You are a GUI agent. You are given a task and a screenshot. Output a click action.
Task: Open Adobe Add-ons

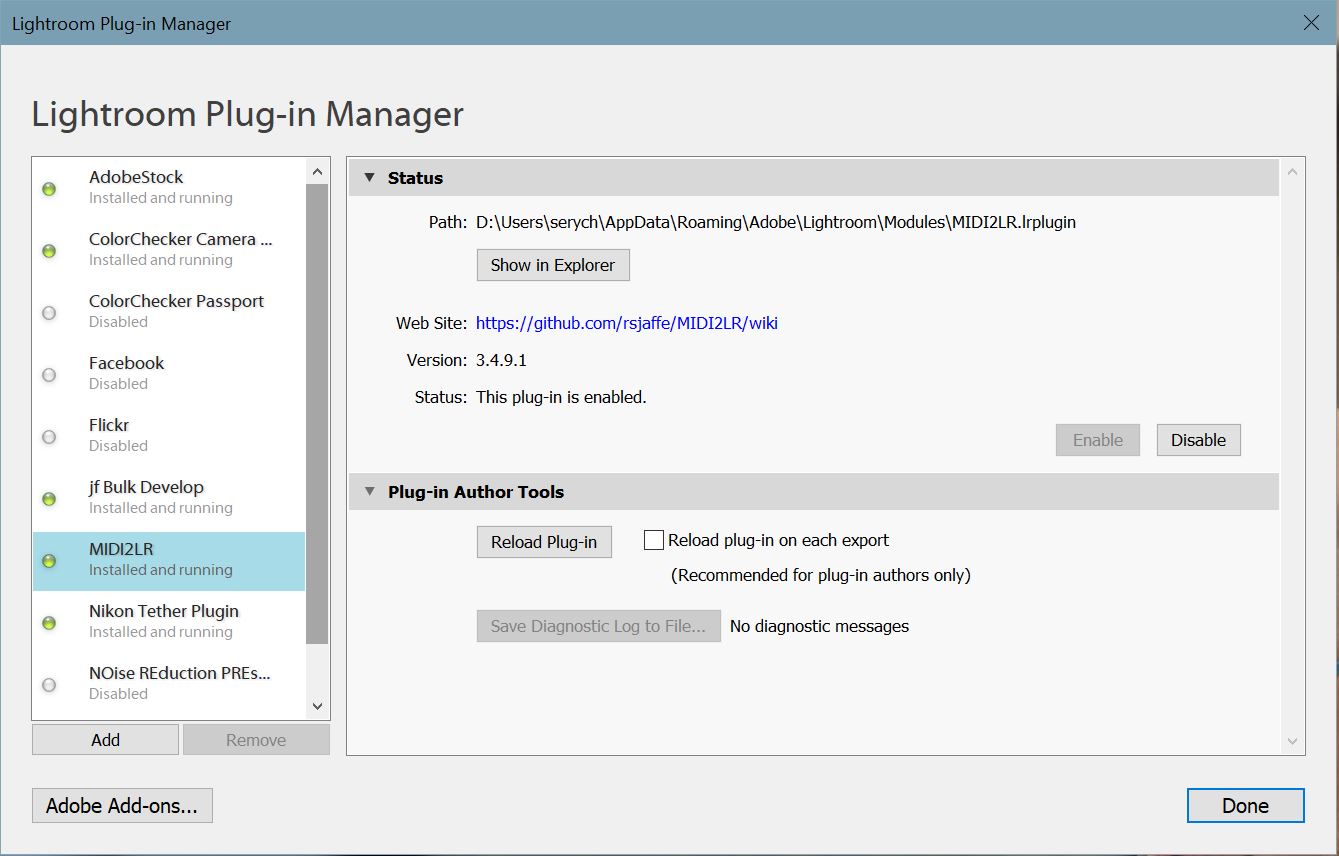[122, 806]
